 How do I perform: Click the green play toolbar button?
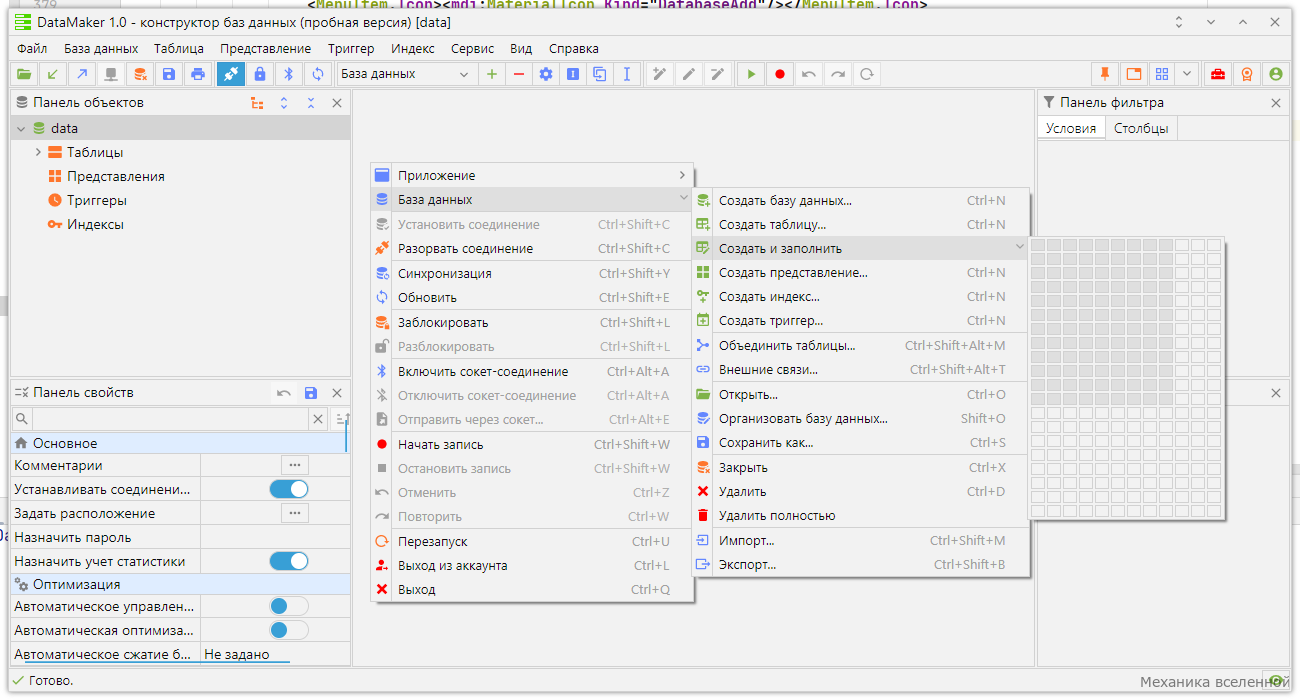(751, 74)
